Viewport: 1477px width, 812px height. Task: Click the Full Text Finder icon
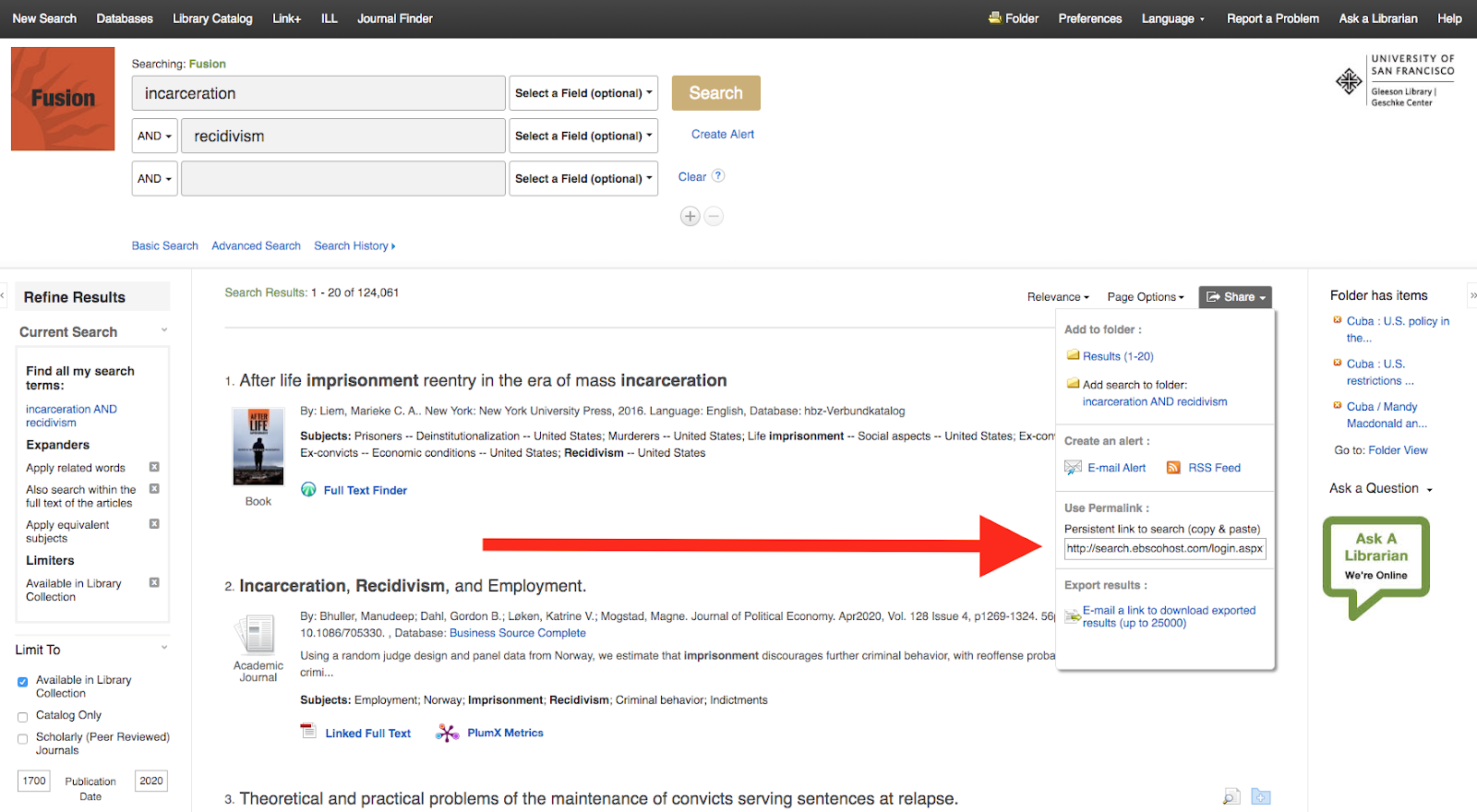309,490
